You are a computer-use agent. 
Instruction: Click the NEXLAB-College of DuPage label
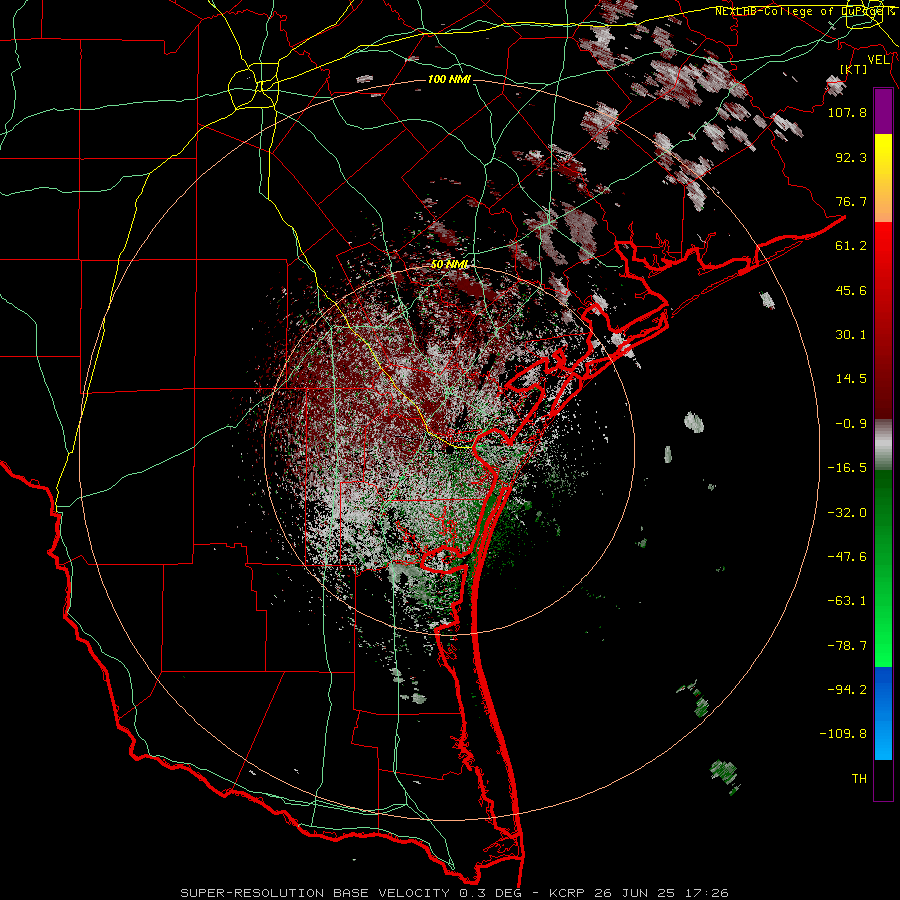[x=804, y=11]
